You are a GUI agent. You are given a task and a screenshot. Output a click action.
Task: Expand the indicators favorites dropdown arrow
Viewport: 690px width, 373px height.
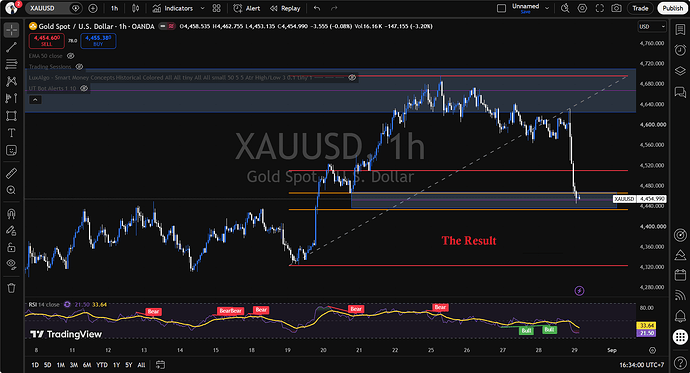(x=202, y=8)
